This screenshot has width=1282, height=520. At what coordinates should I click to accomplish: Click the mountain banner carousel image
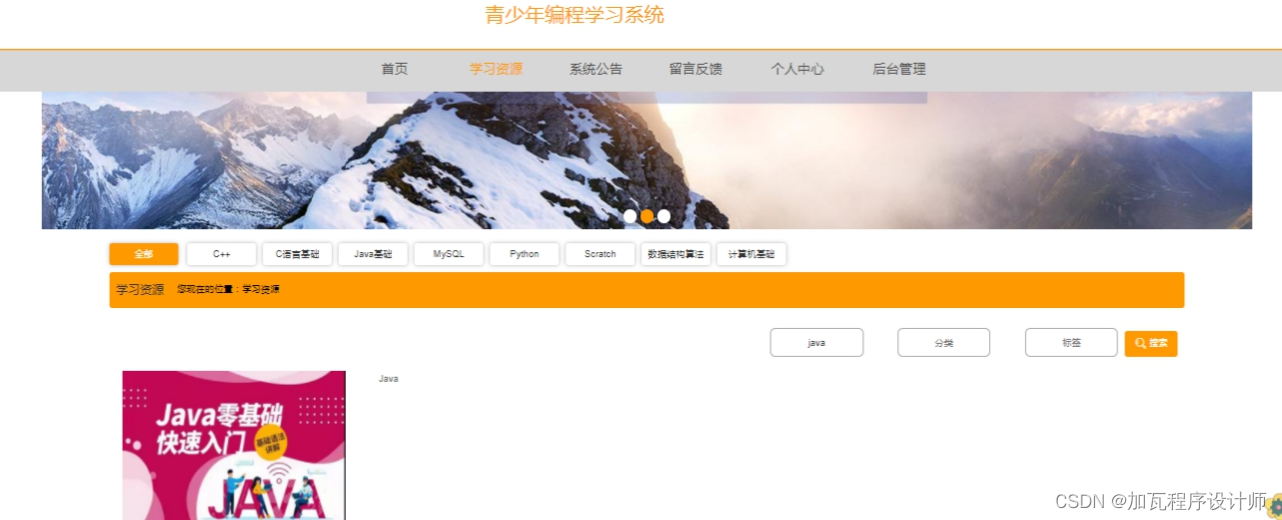646,160
